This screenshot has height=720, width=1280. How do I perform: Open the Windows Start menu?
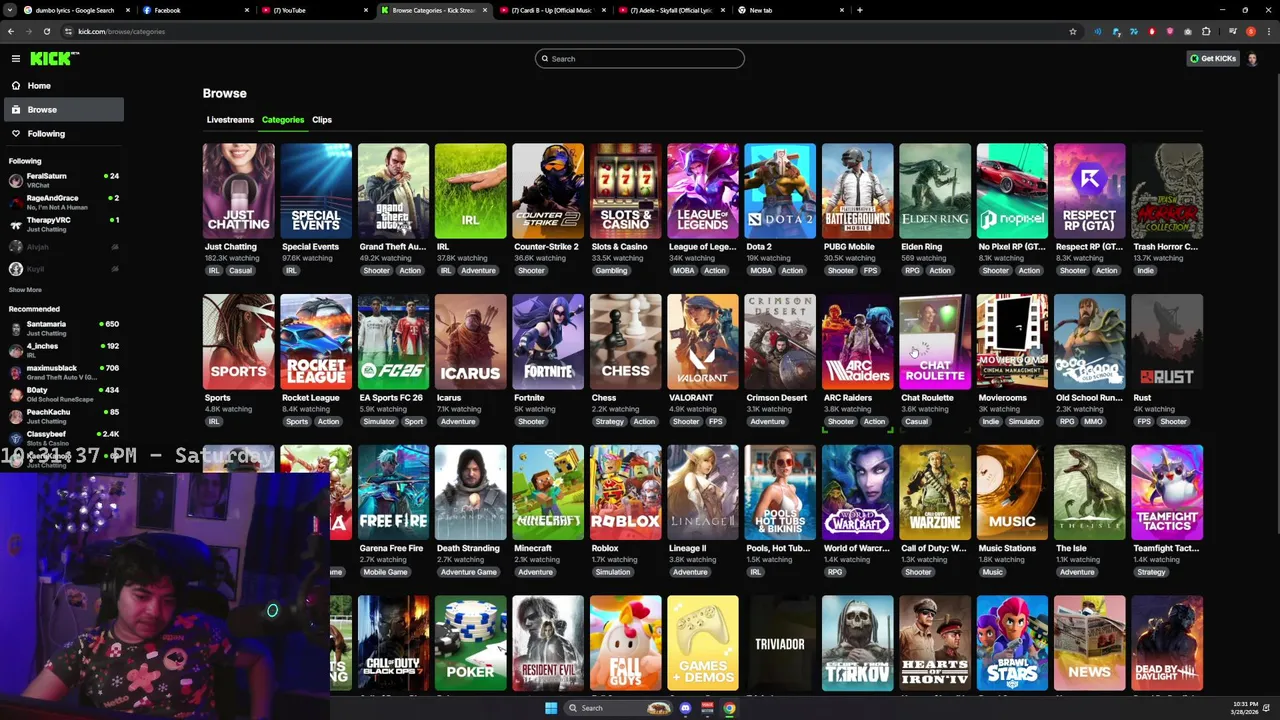[x=550, y=708]
